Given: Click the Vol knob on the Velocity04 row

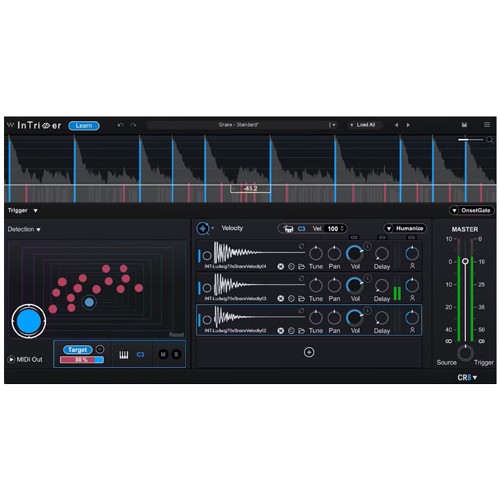Looking at the screenshot, I should point(355,254).
